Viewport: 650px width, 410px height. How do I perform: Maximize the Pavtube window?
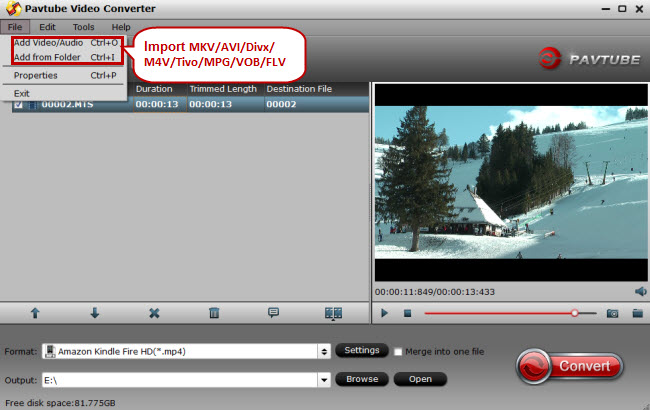tap(622, 8)
